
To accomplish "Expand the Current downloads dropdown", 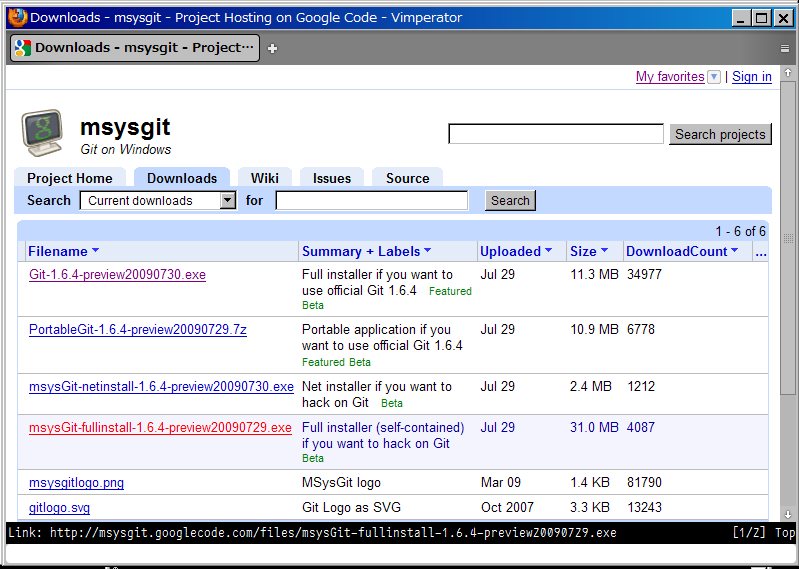I will coord(158,200).
